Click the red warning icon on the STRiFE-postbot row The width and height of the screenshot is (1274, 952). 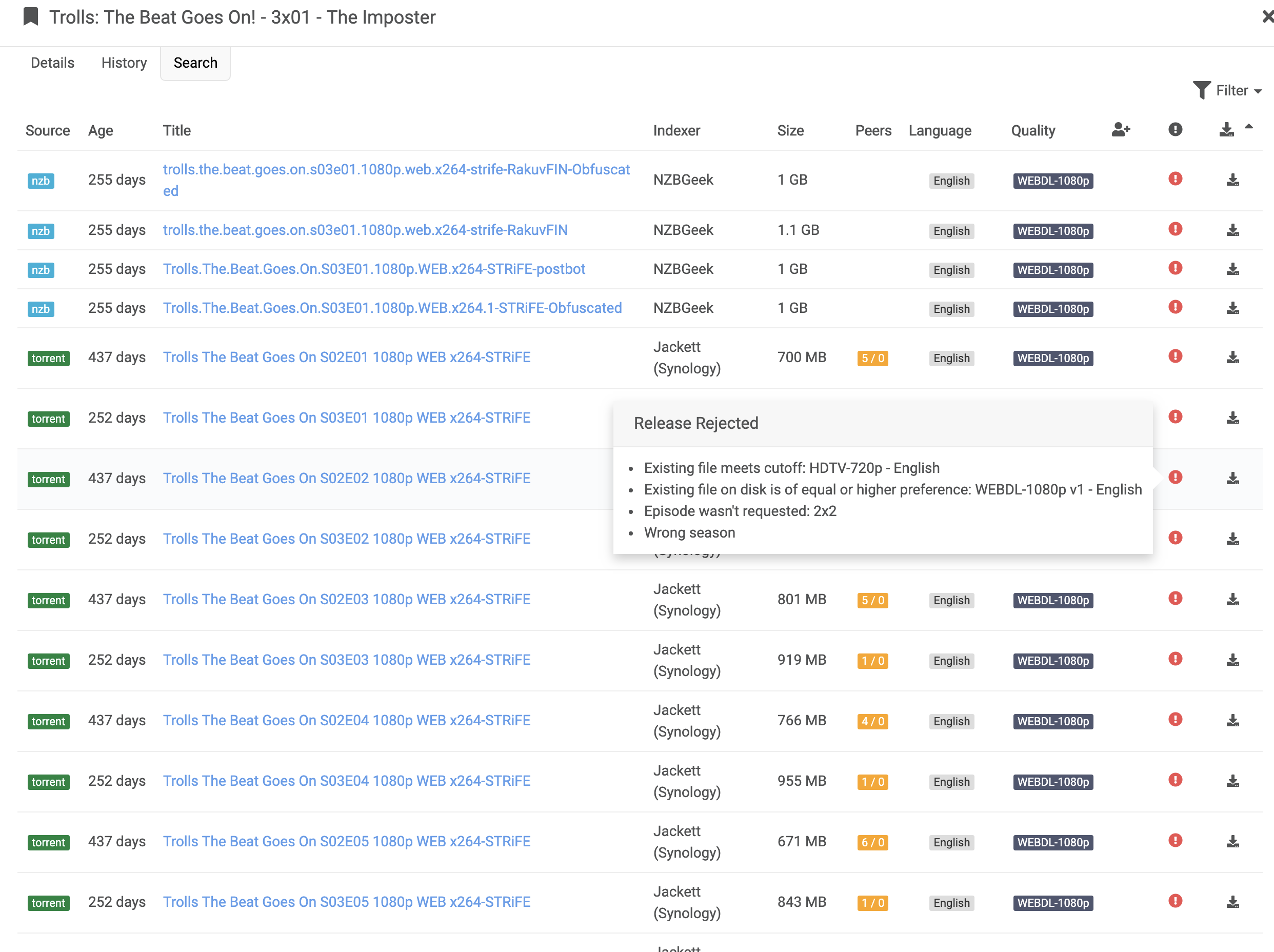[x=1175, y=268]
